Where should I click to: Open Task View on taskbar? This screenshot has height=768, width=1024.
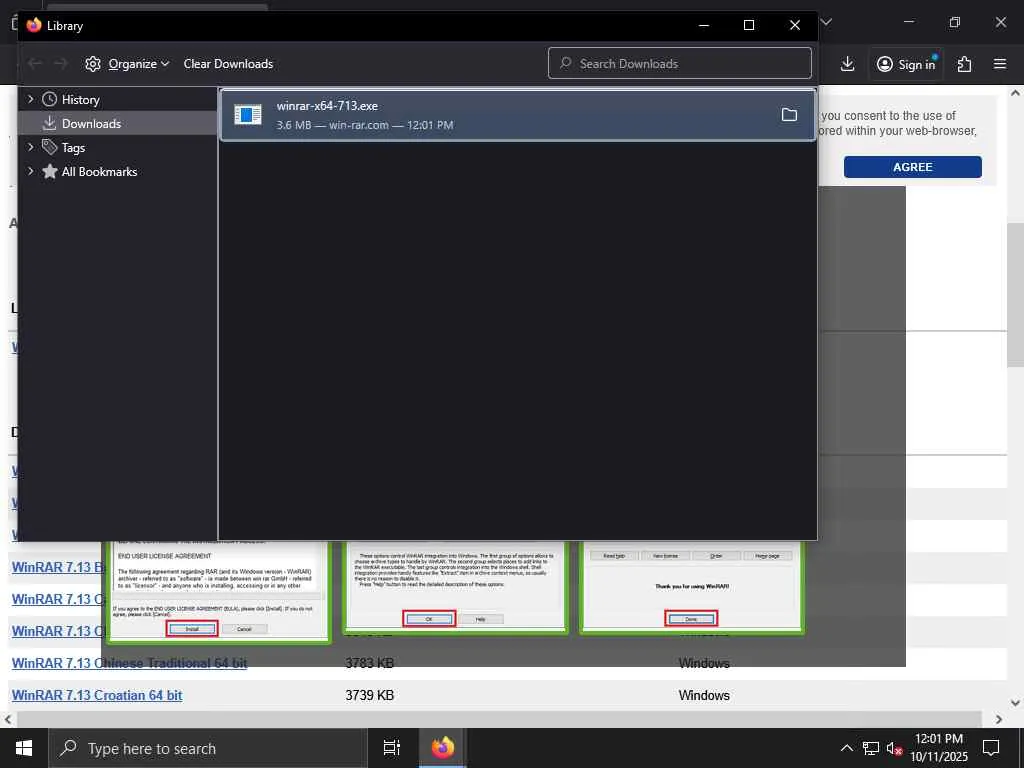point(392,748)
